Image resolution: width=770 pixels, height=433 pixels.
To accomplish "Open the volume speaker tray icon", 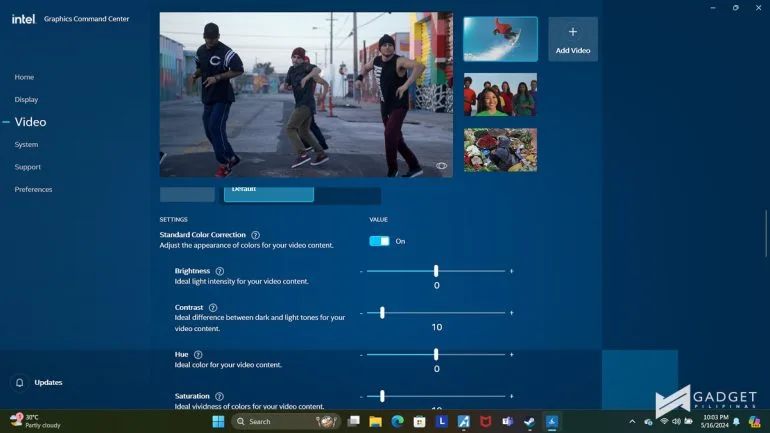I will pos(677,422).
